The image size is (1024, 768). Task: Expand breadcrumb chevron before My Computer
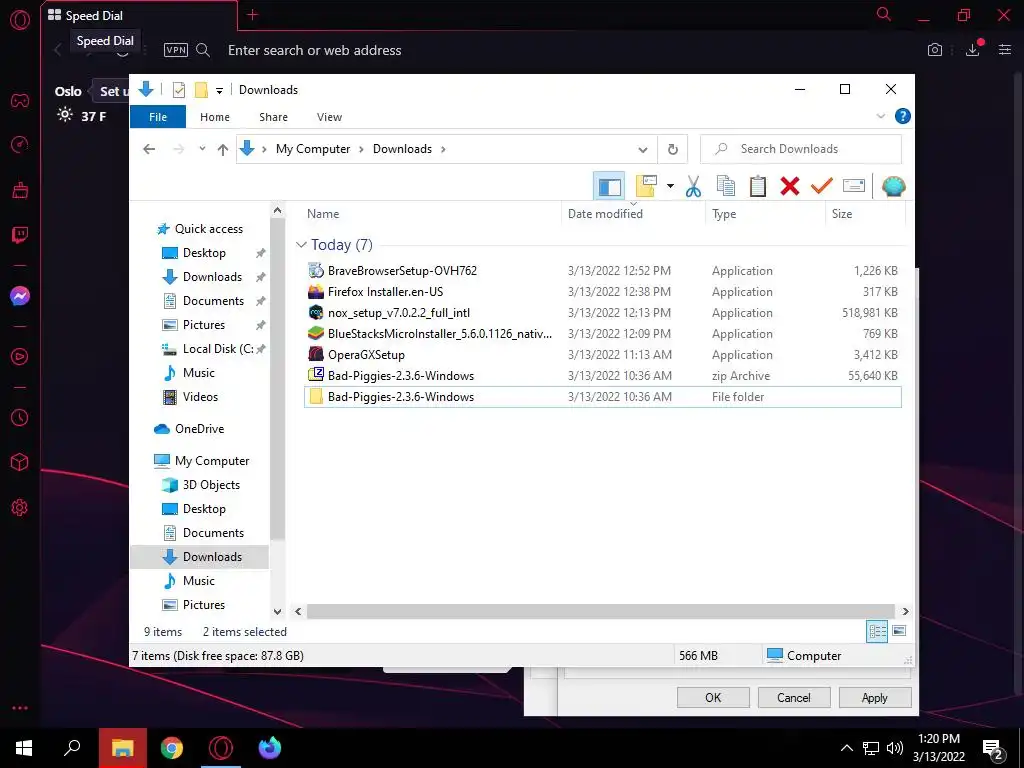[264, 149]
